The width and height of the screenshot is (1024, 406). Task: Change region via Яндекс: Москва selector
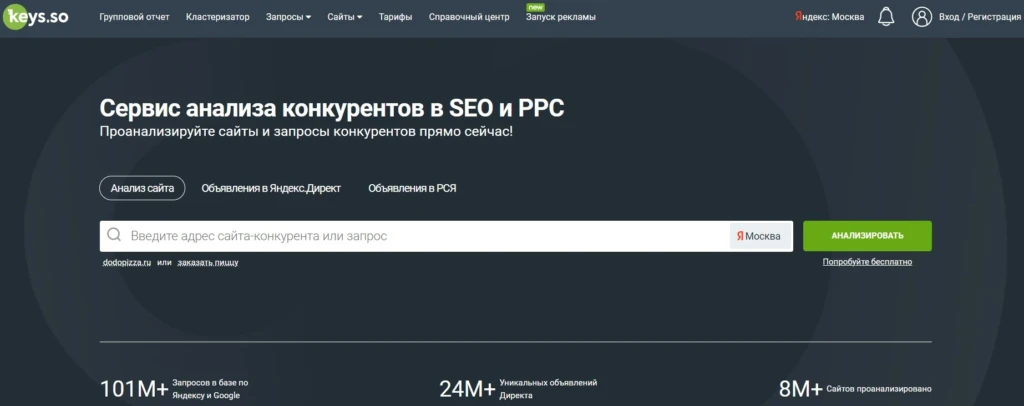[829, 17]
